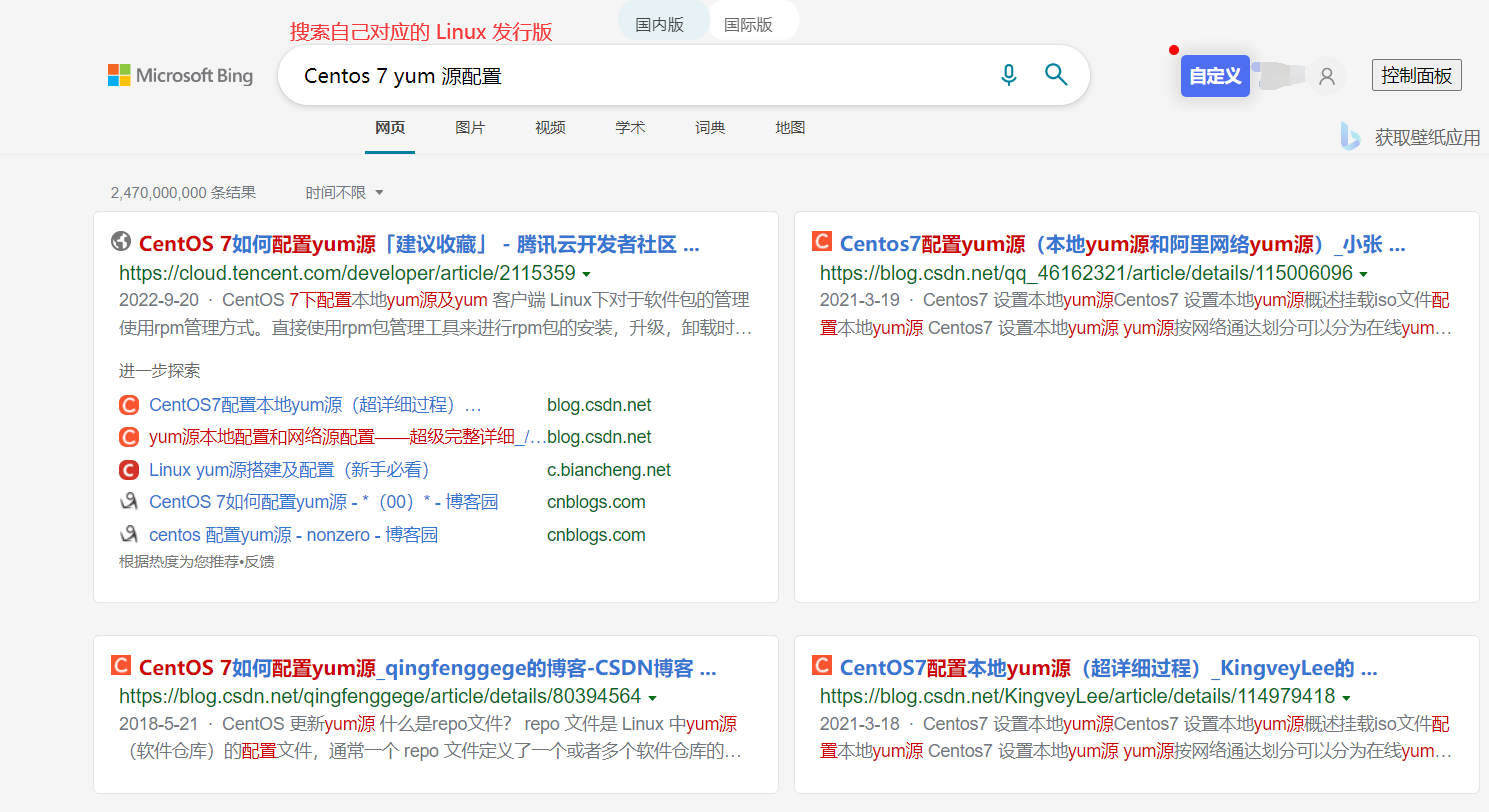The height and width of the screenshot is (812, 1489).
Task: Switch to the 视频 tab
Action: tap(550, 128)
